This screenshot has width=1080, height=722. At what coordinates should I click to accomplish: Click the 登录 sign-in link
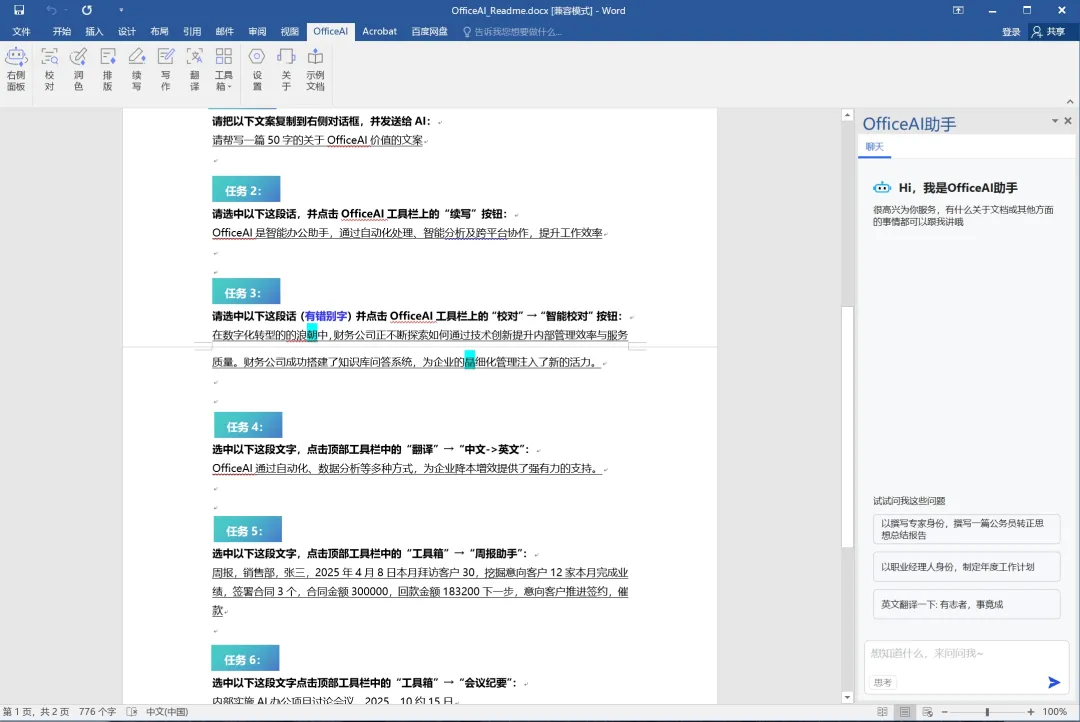pos(1010,32)
